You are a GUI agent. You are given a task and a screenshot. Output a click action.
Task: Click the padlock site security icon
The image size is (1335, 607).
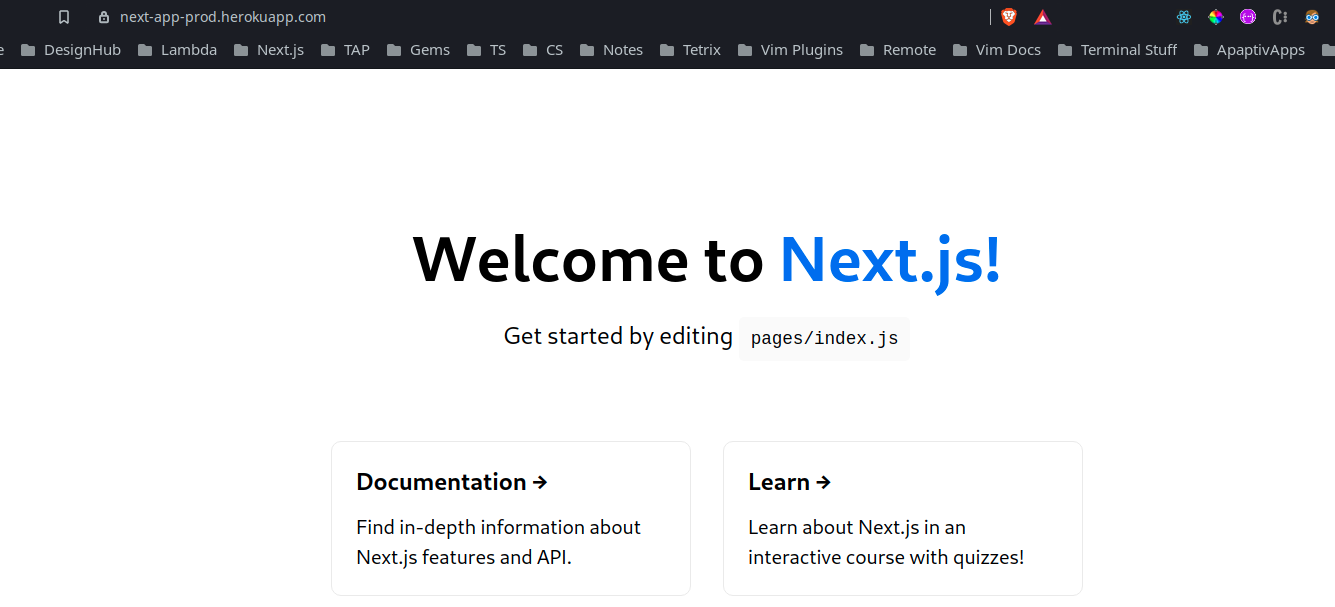103,17
